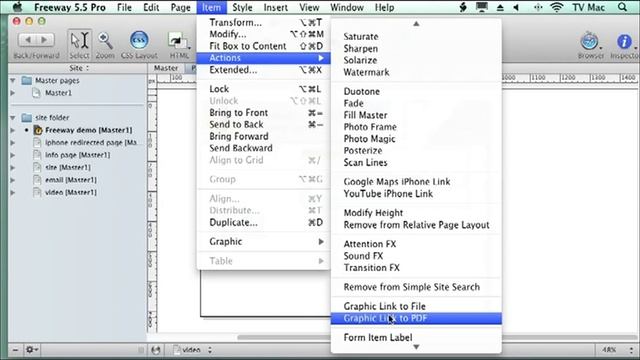The image size is (640, 360).
Task: Expand the info page triangle
Action: pos(13,155)
